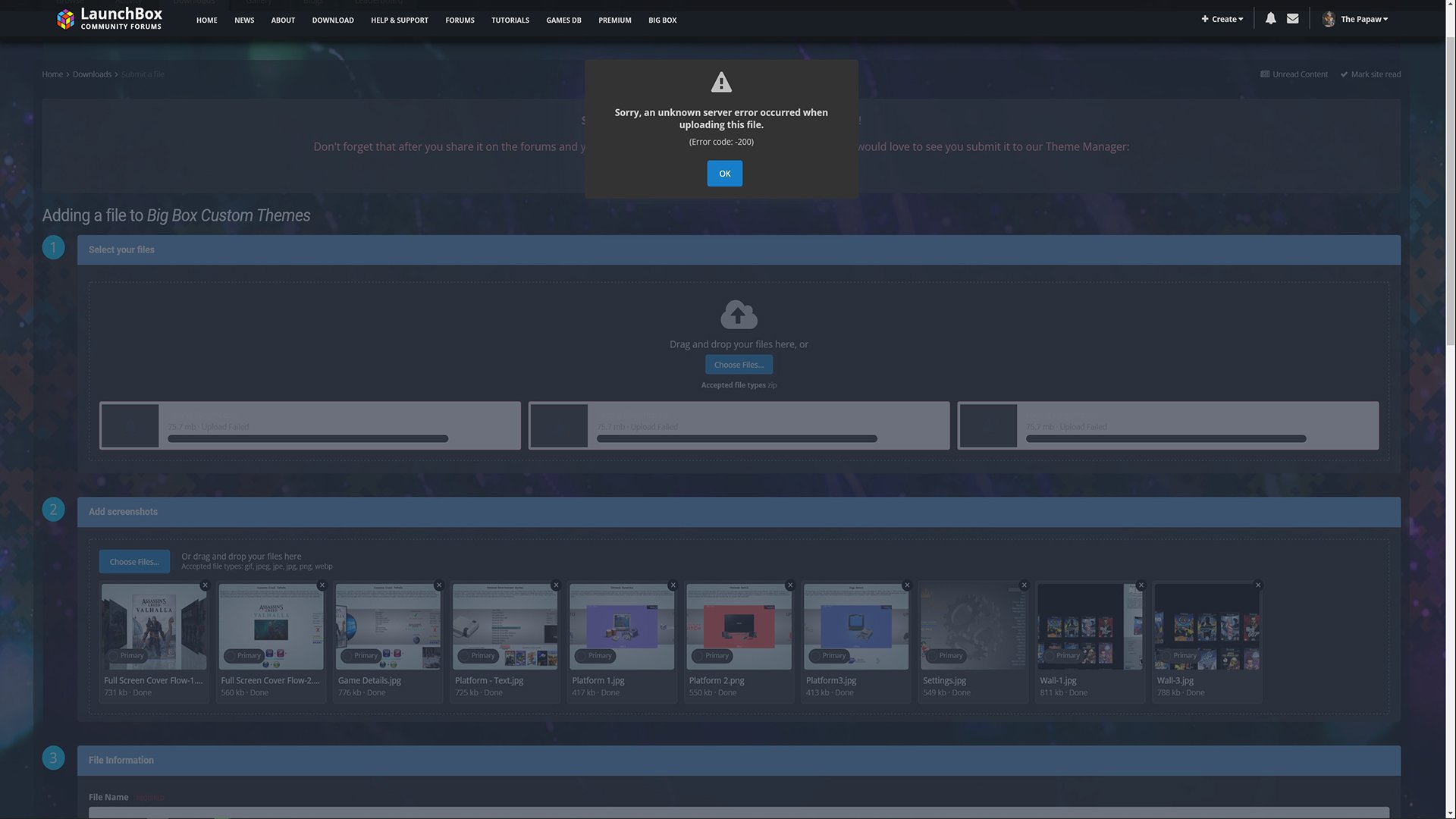This screenshot has height=819, width=1456.
Task: Remove the Platform - Text.jpg screenshot
Action: tap(556, 585)
